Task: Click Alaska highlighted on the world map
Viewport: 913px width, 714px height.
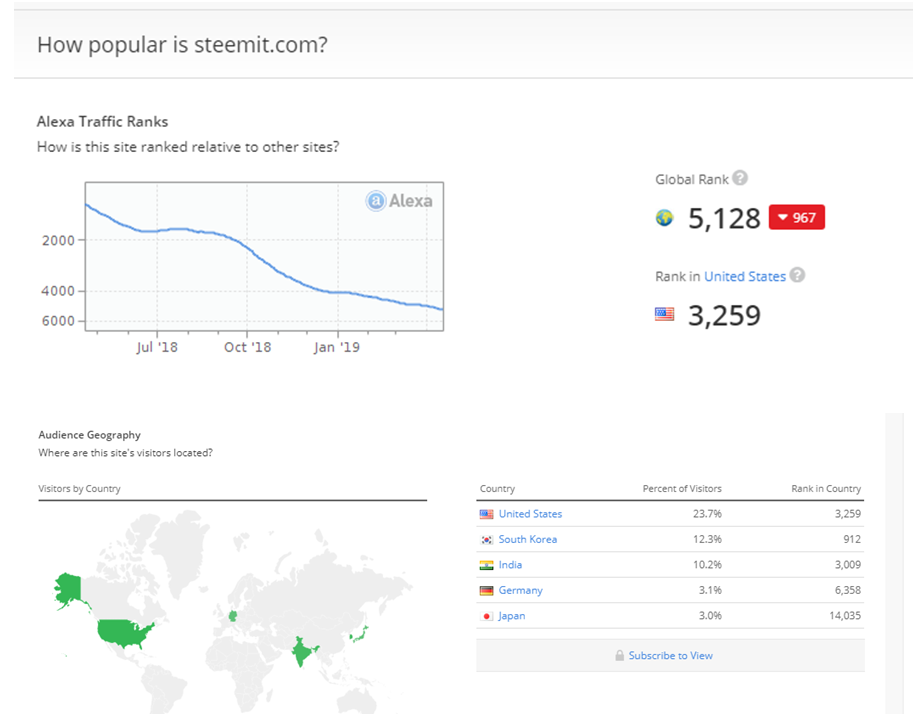Action: pyautogui.click(x=70, y=589)
